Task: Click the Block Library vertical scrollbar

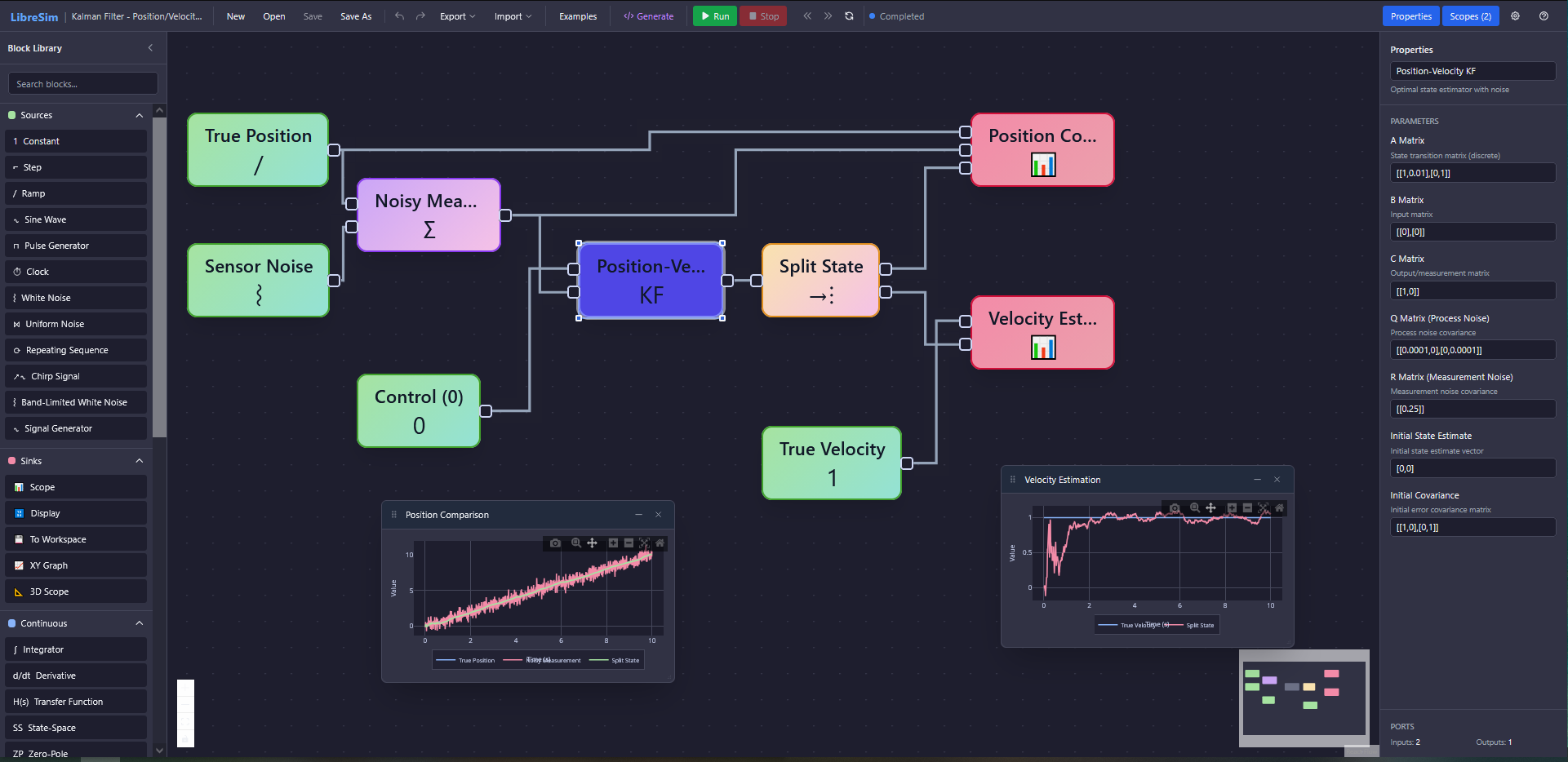Action: pos(160,277)
